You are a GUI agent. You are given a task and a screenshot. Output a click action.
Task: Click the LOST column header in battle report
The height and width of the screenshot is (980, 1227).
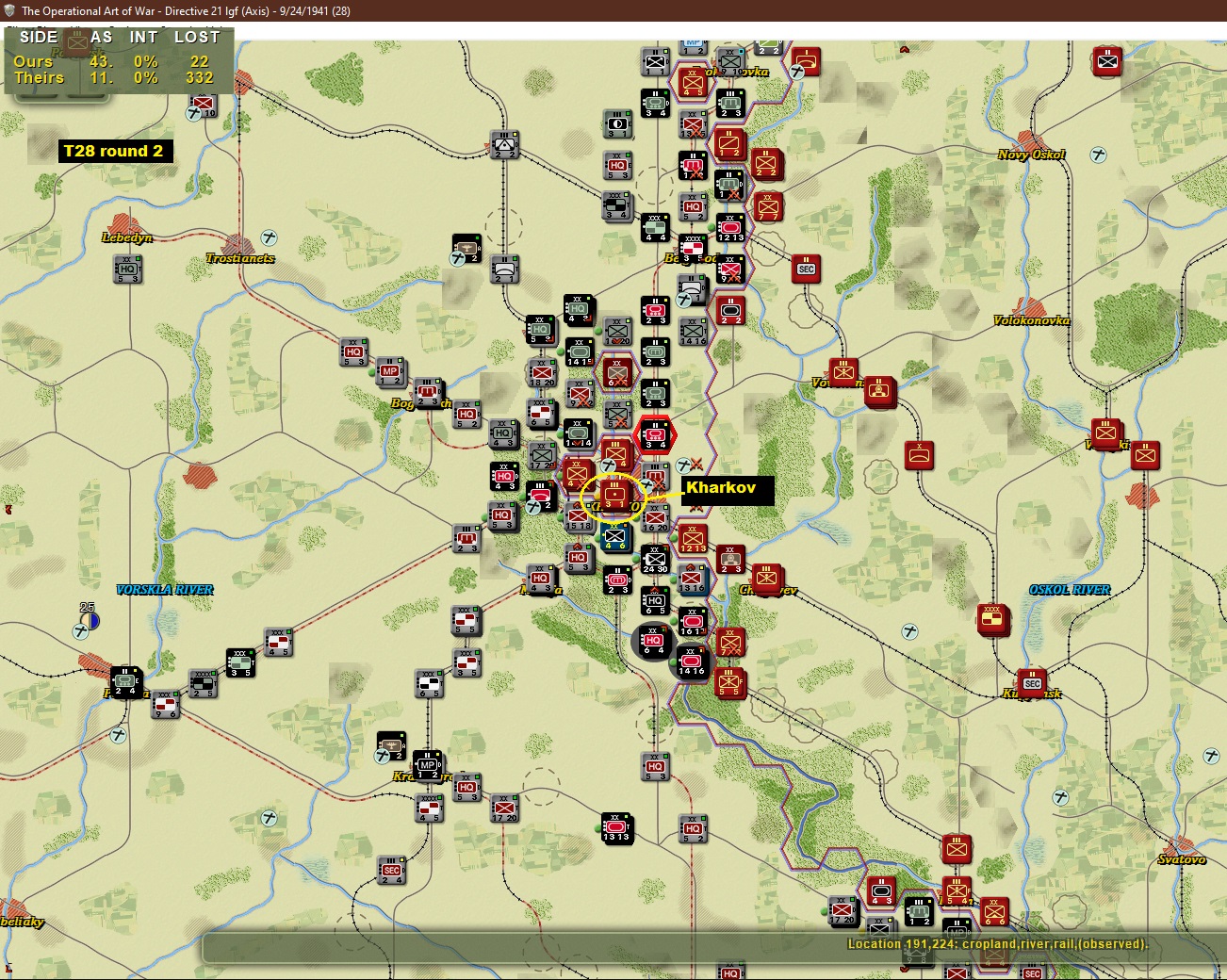point(197,38)
